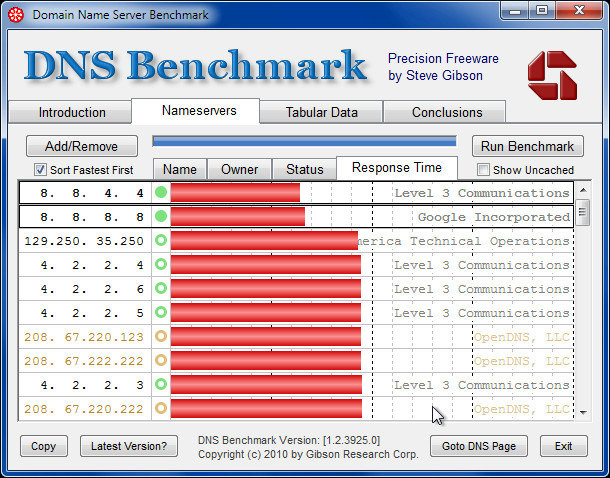Click the Gibson Research red logo
The width and height of the screenshot is (610, 478).
pyautogui.click(x=552, y=75)
